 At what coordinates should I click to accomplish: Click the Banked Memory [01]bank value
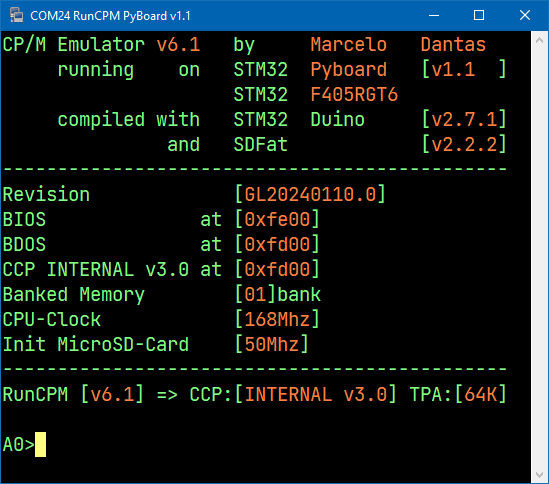click(x=278, y=295)
